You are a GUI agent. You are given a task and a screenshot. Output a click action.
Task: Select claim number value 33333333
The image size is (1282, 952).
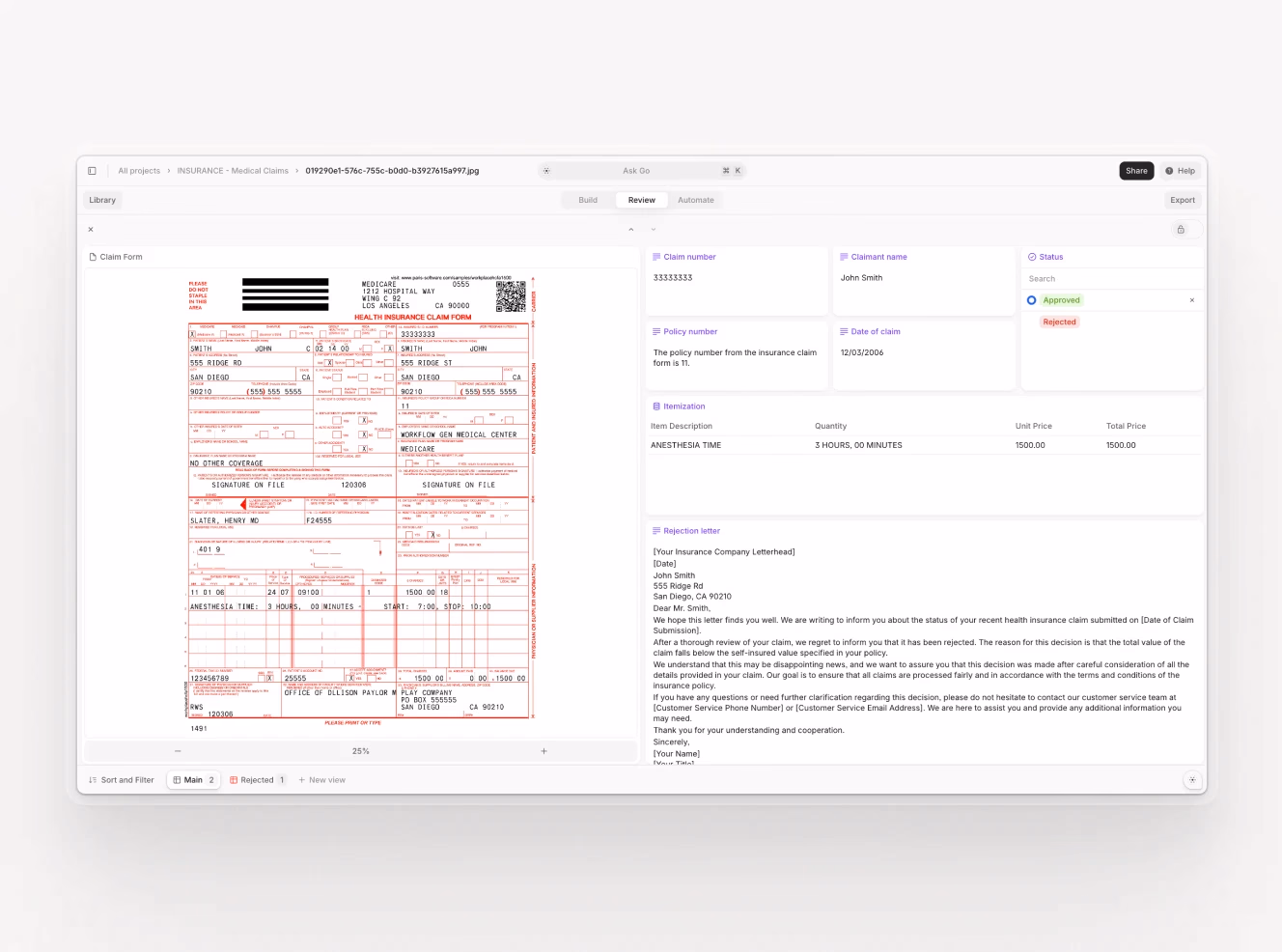(673, 278)
